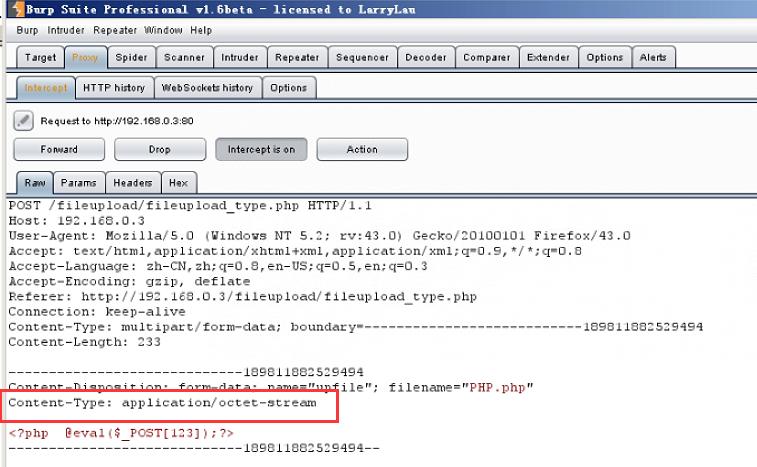Switch to the Target tab
This screenshot has height=467, width=757.
point(41,57)
